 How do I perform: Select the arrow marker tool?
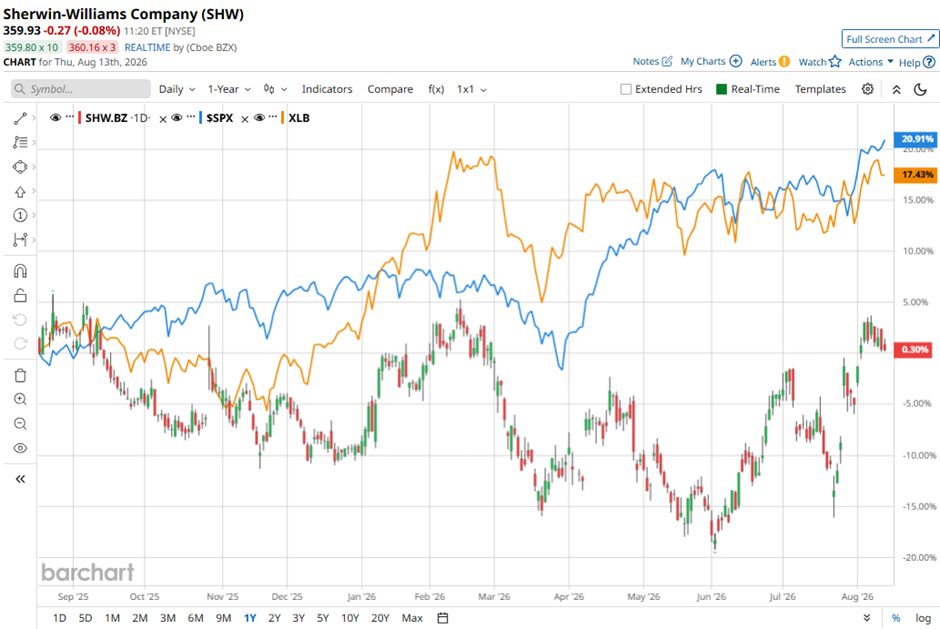[x=20, y=191]
